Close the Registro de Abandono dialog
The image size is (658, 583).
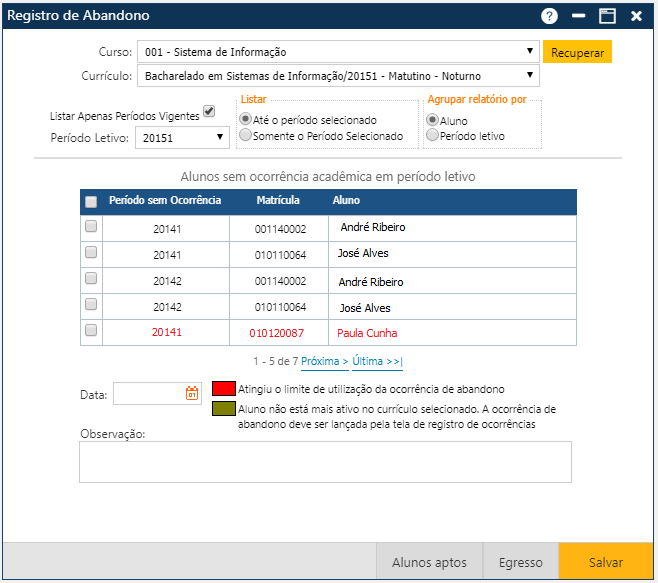636,16
